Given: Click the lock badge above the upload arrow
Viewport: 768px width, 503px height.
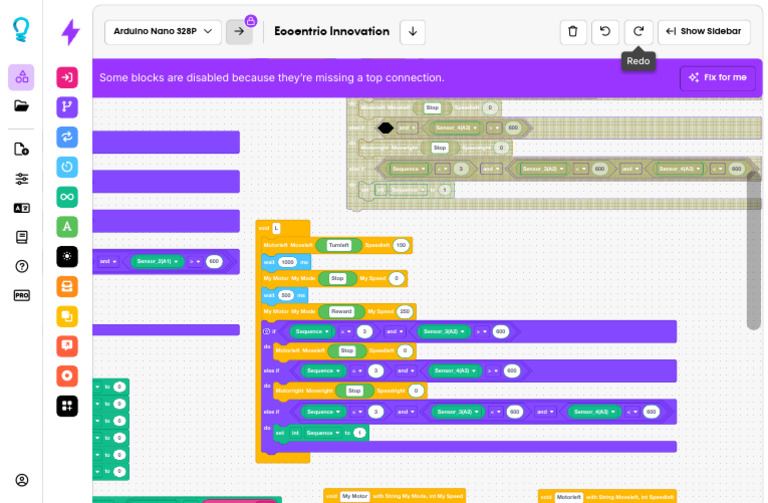Looking at the screenshot, I should pyautogui.click(x=251, y=21).
